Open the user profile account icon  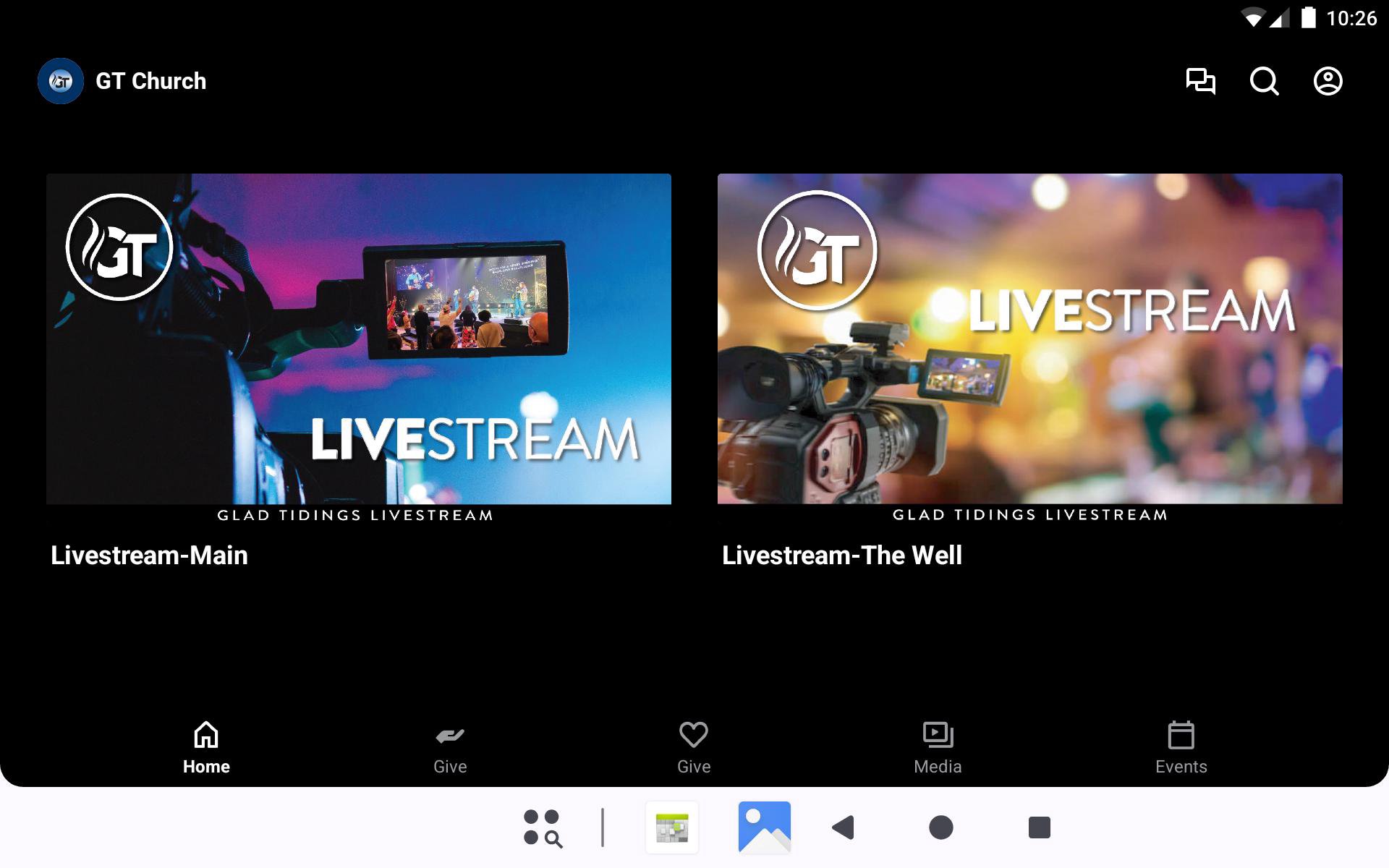(x=1328, y=81)
